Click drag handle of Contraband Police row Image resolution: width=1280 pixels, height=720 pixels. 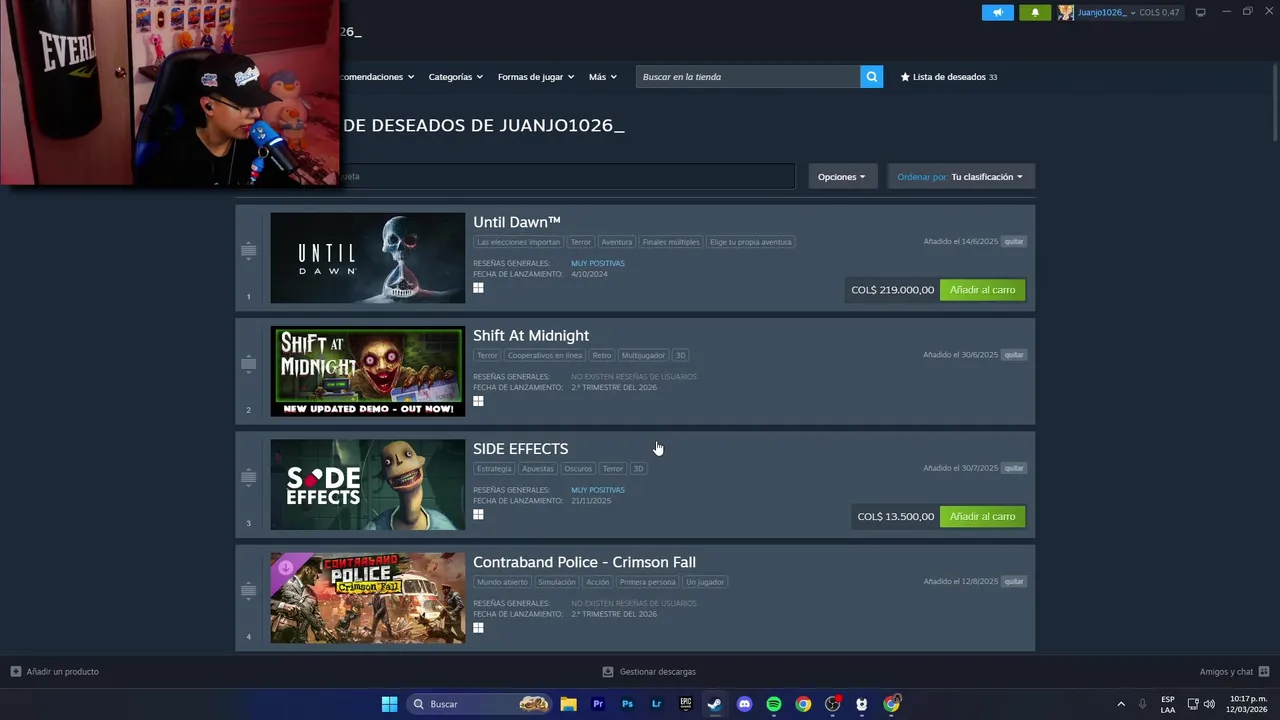click(248, 590)
